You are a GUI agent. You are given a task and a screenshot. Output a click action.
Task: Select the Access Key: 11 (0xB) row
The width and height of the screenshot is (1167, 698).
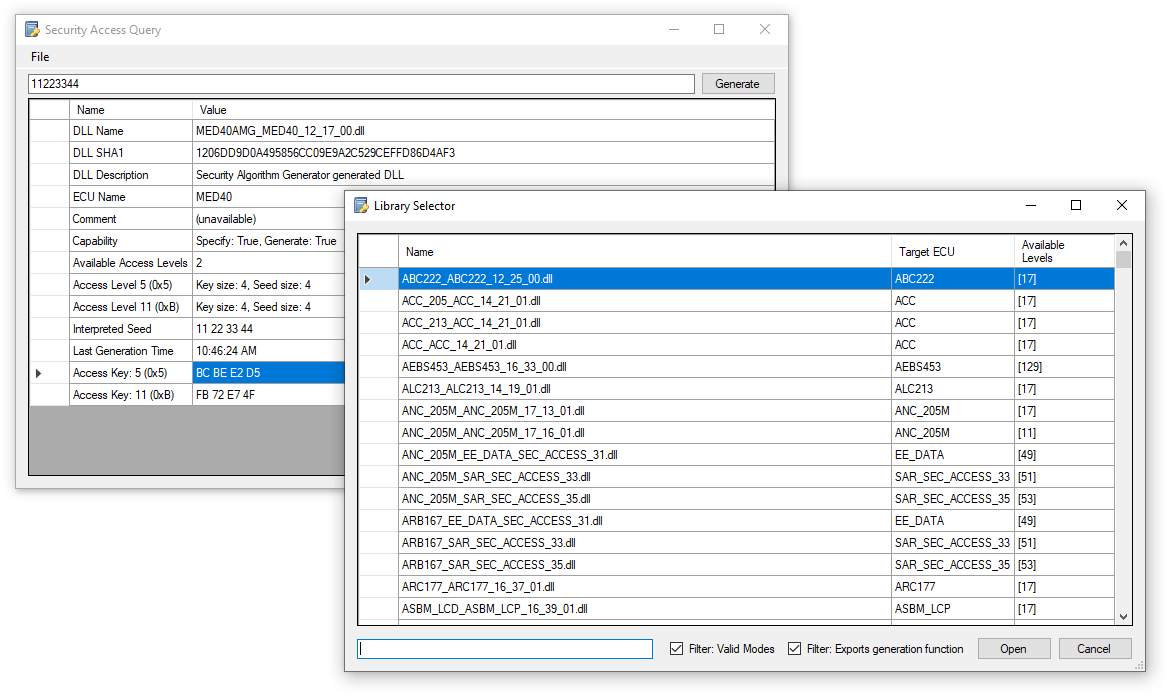click(130, 394)
